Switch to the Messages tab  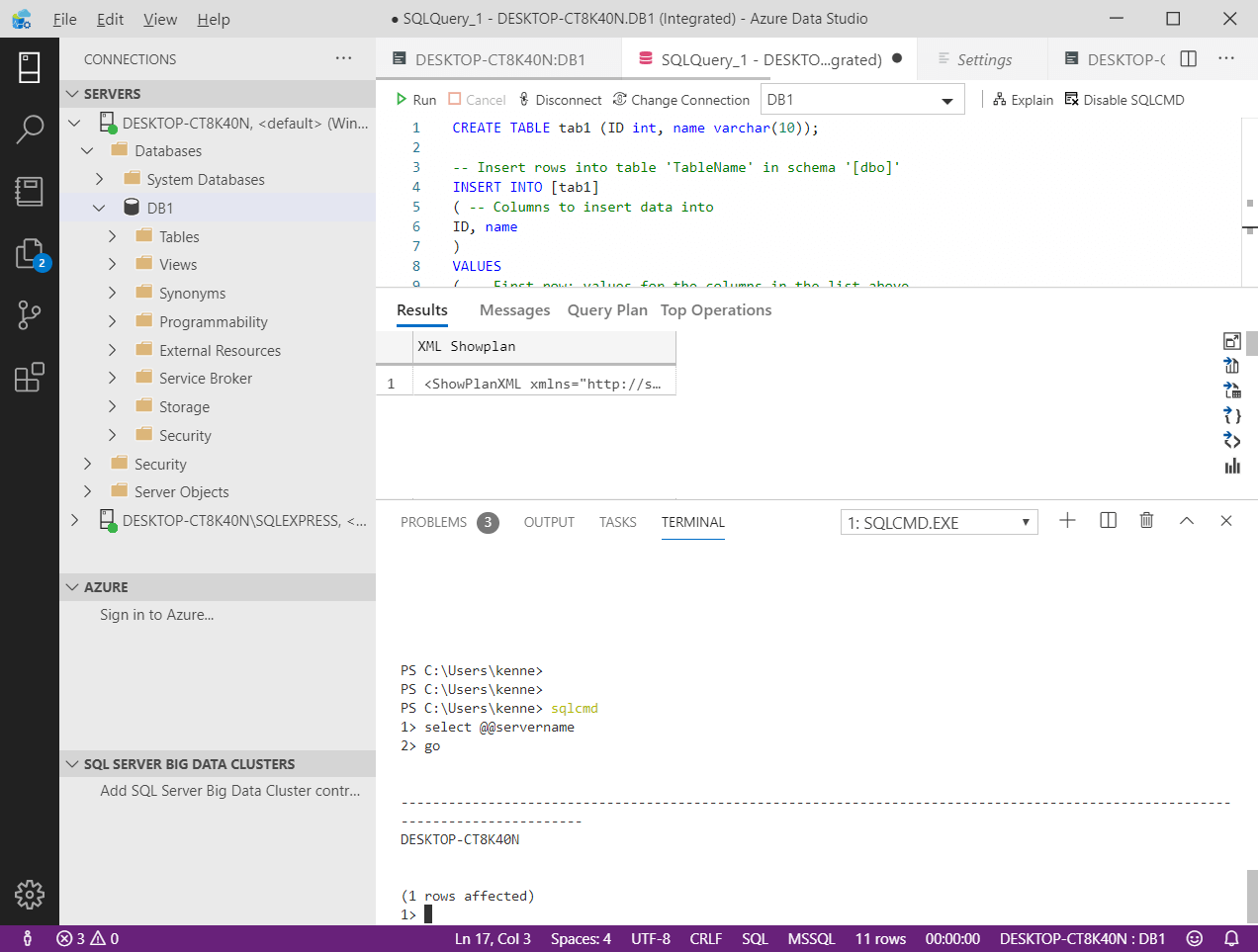[514, 310]
